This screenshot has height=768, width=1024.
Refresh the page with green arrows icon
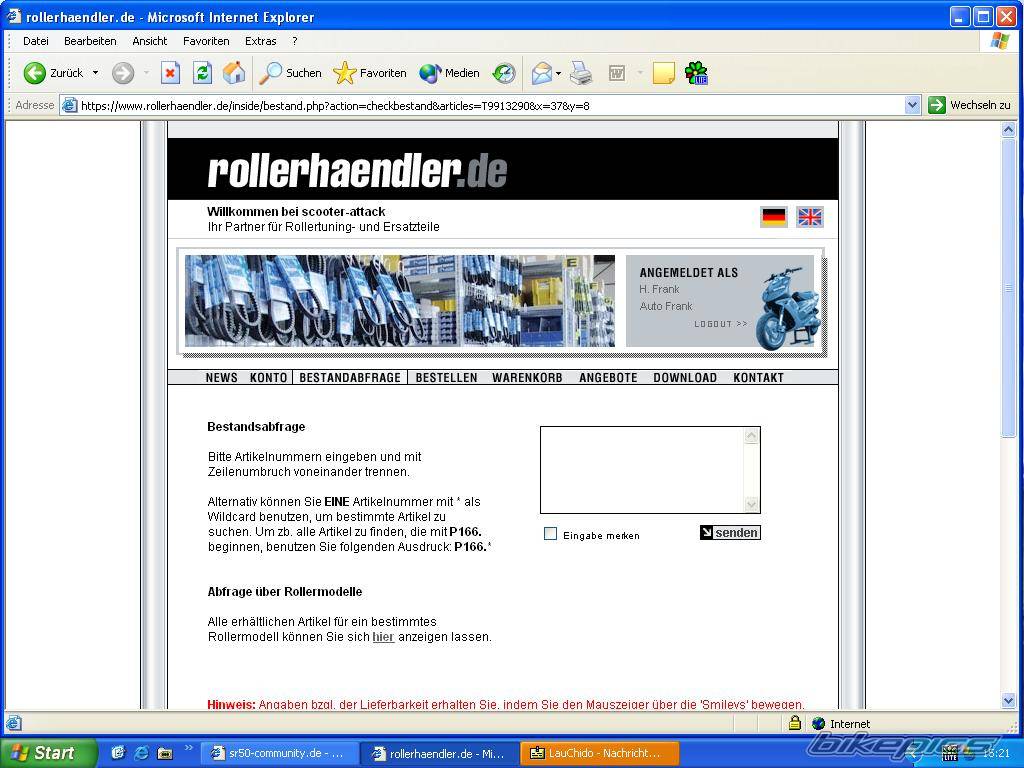coord(202,73)
